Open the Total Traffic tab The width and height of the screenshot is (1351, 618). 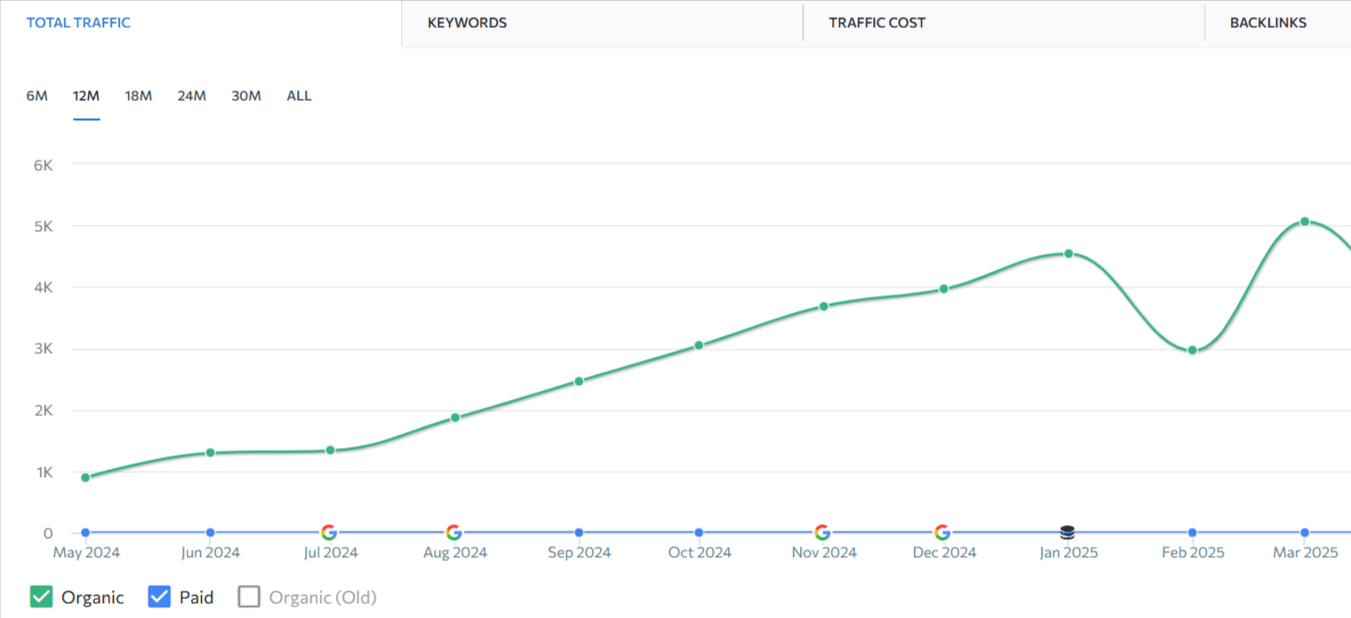pyautogui.click(x=78, y=23)
